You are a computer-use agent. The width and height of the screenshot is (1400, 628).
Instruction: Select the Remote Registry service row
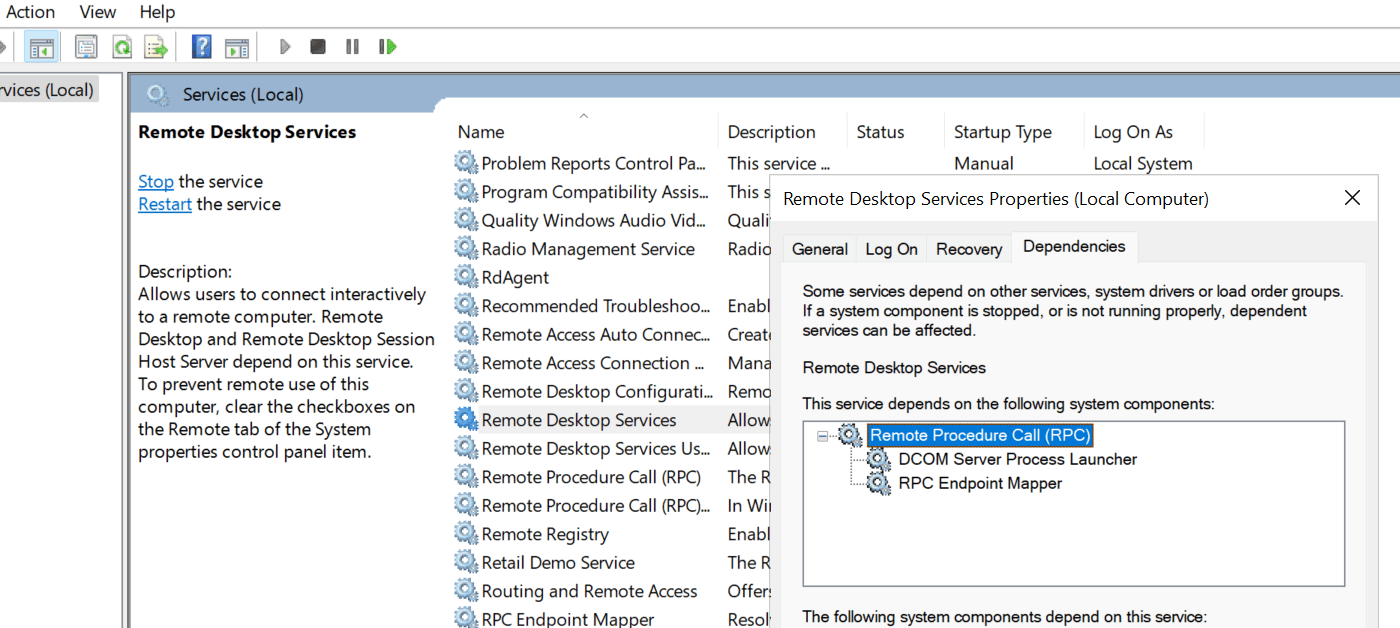[545, 534]
